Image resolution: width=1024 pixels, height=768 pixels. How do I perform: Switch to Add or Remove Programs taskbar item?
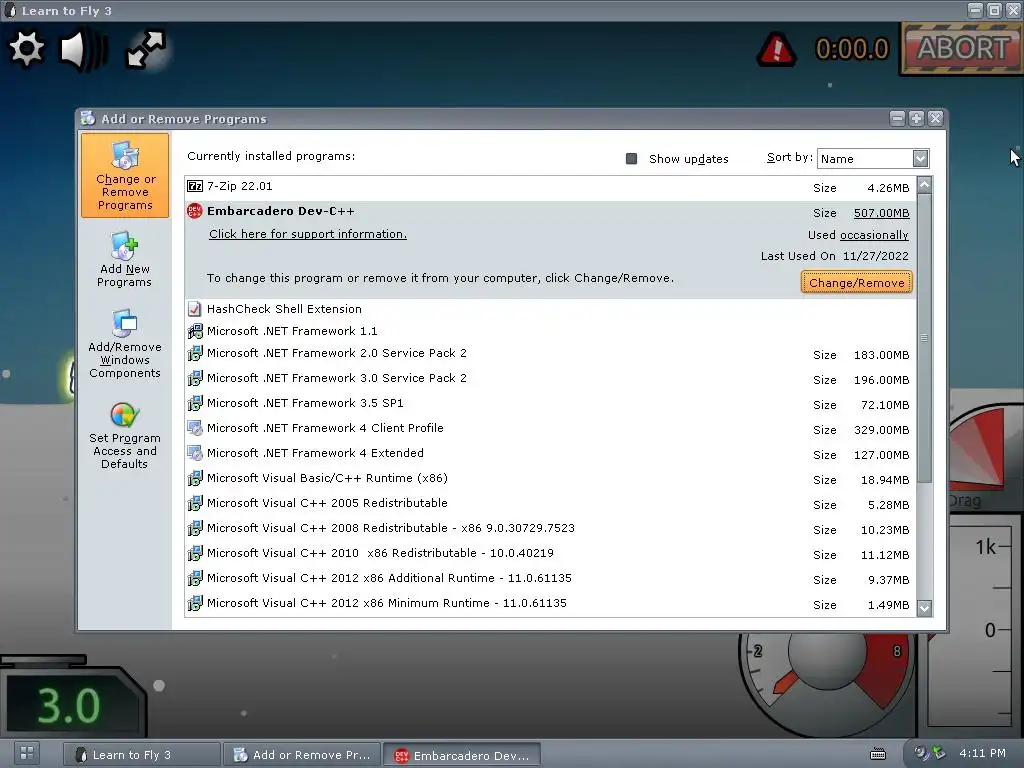302,754
